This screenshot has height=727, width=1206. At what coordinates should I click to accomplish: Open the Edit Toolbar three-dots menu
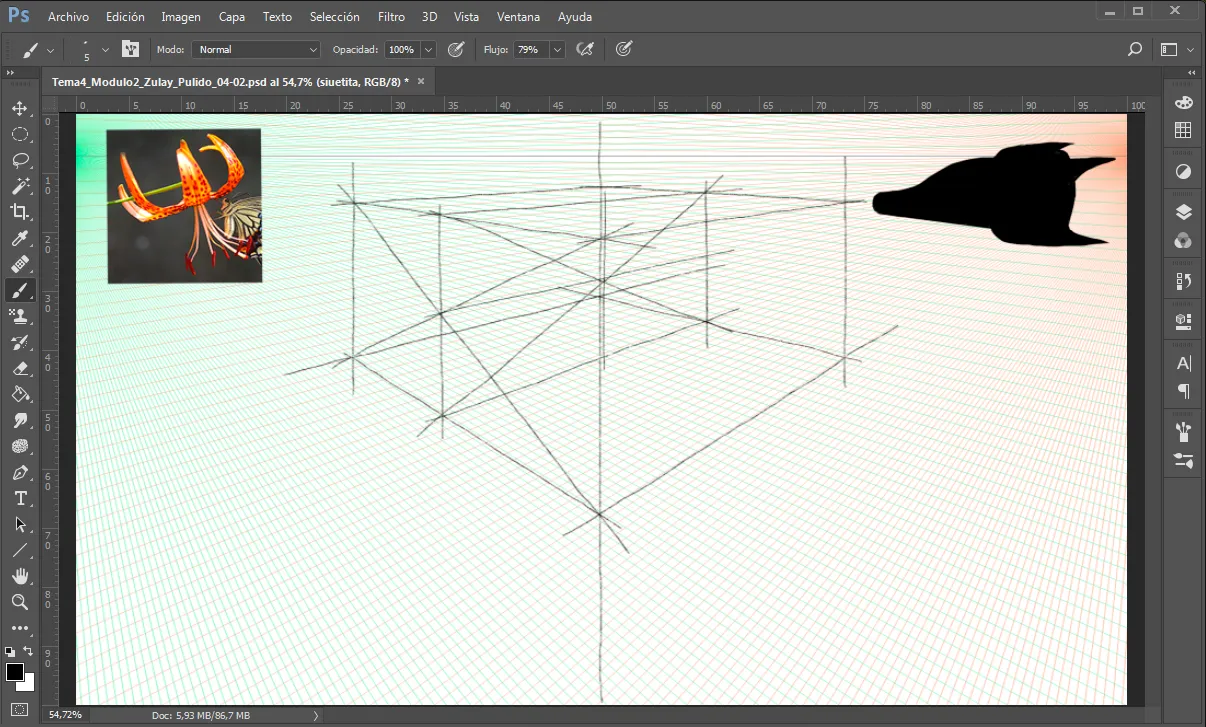click(19, 629)
